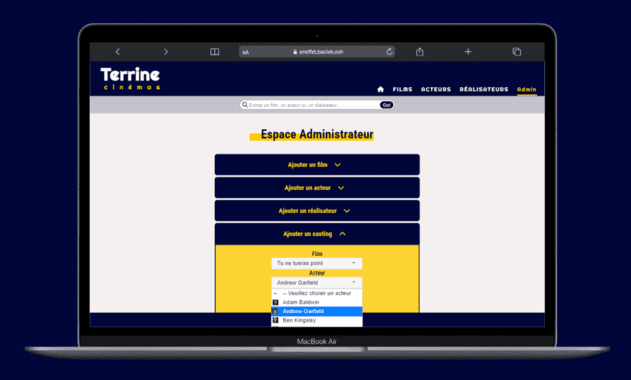Screen dimensions: 631x380
Task: Click the browser back arrow
Action: (x=118, y=52)
